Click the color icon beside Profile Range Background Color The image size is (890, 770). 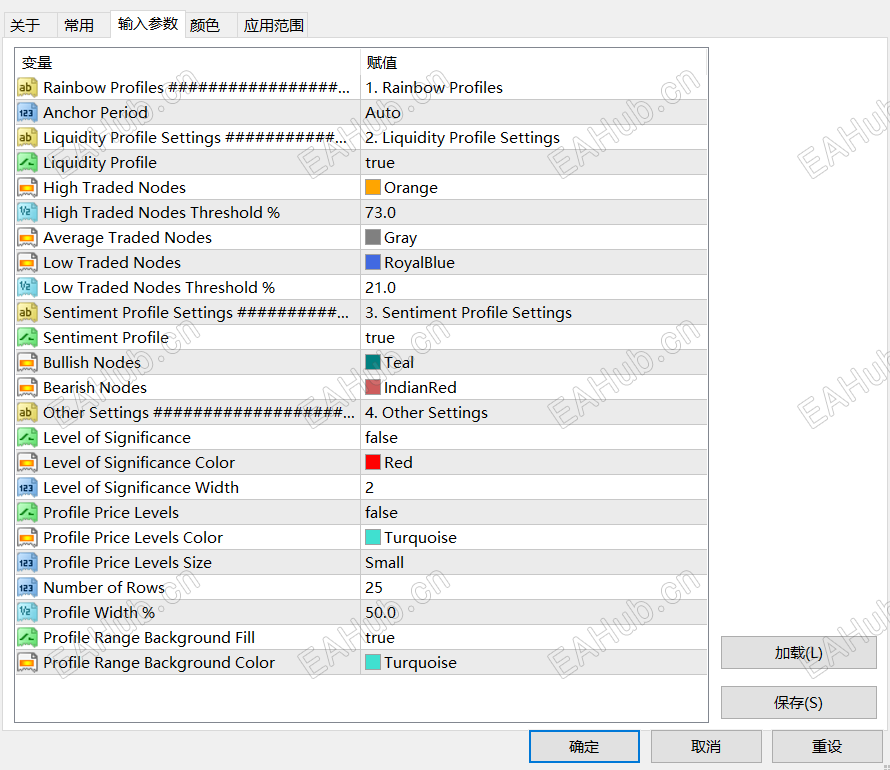coord(27,662)
